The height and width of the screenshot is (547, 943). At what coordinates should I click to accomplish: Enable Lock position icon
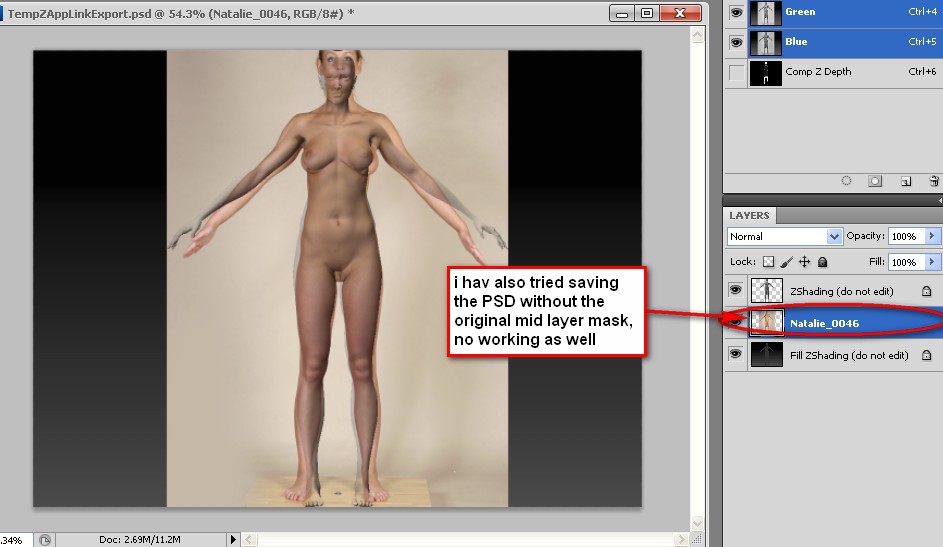tap(804, 262)
